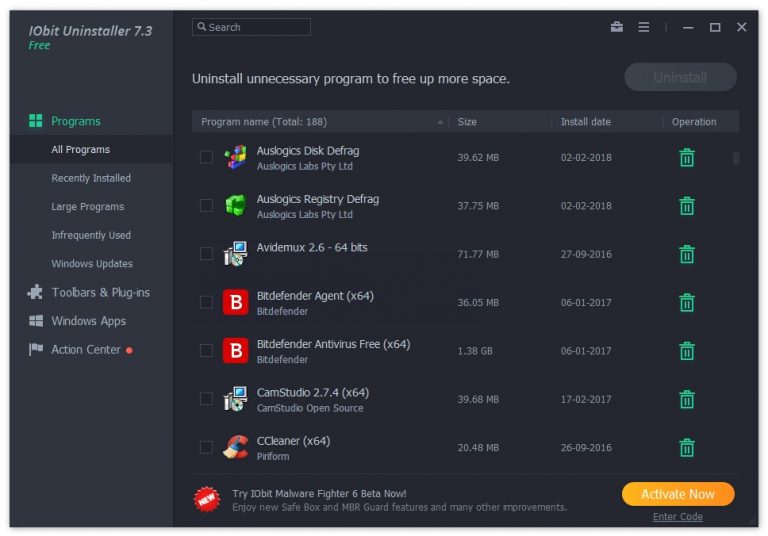Check the Auslogics Registry Defrag checkbox
Image resolution: width=768 pixels, height=536 pixels.
pyautogui.click(x=206, y=205)
